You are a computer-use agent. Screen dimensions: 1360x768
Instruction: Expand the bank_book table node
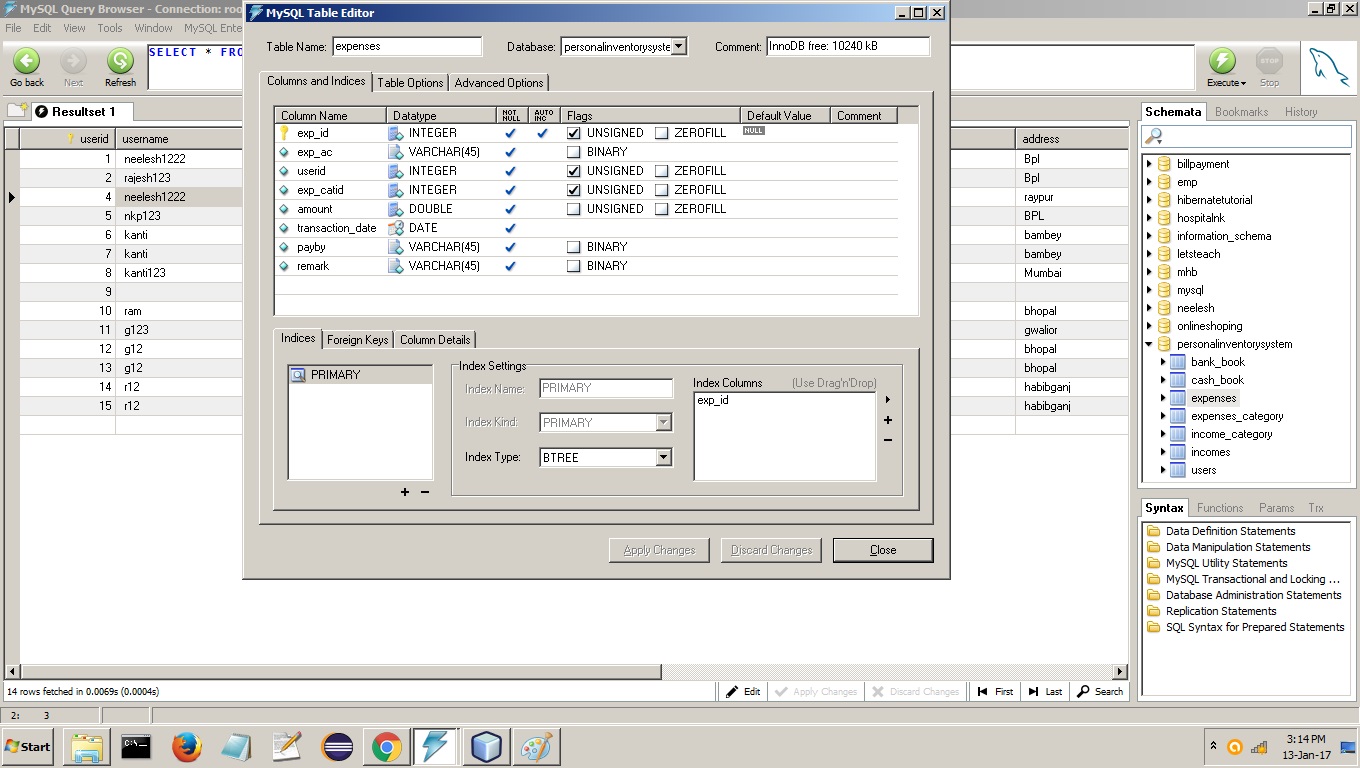(x=1163, y=362)
